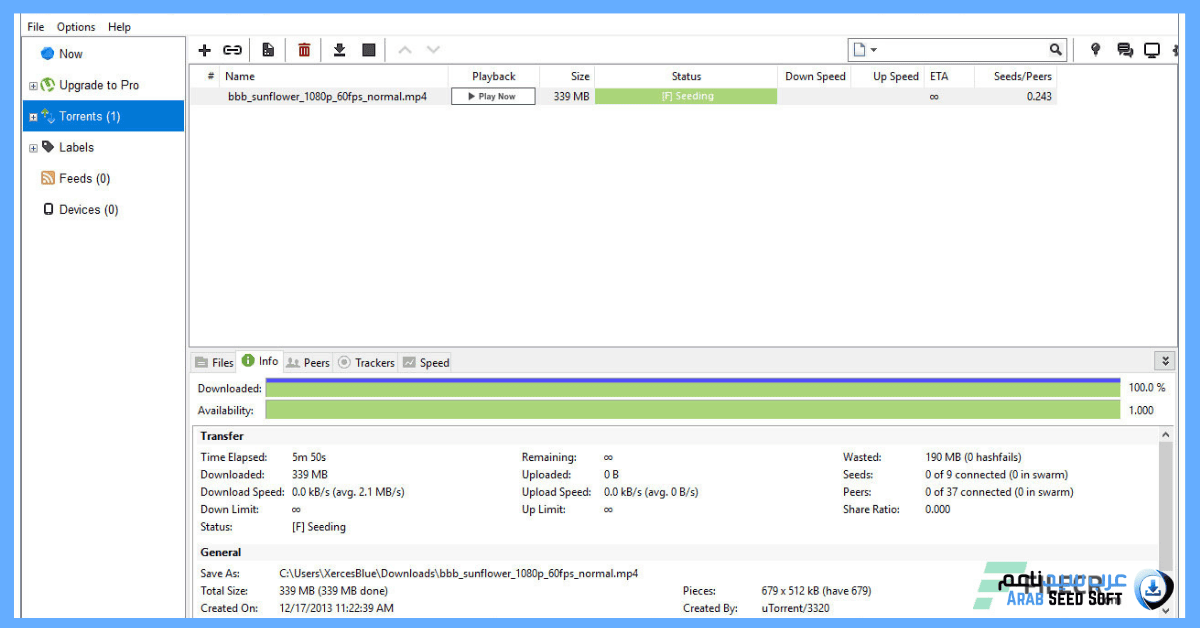Open the Devices playback screen icon

[1151, 49]
